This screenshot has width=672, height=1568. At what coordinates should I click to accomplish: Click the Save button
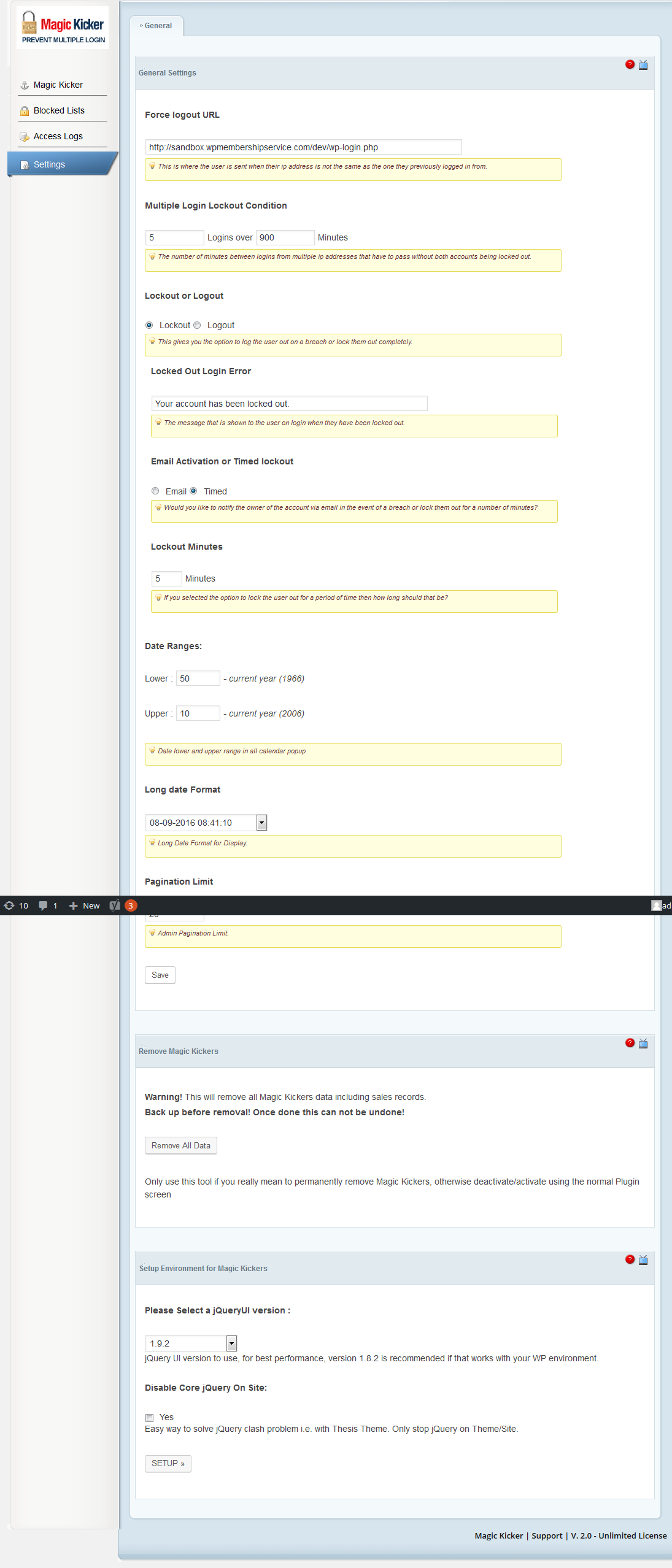(x=160, y=975)
